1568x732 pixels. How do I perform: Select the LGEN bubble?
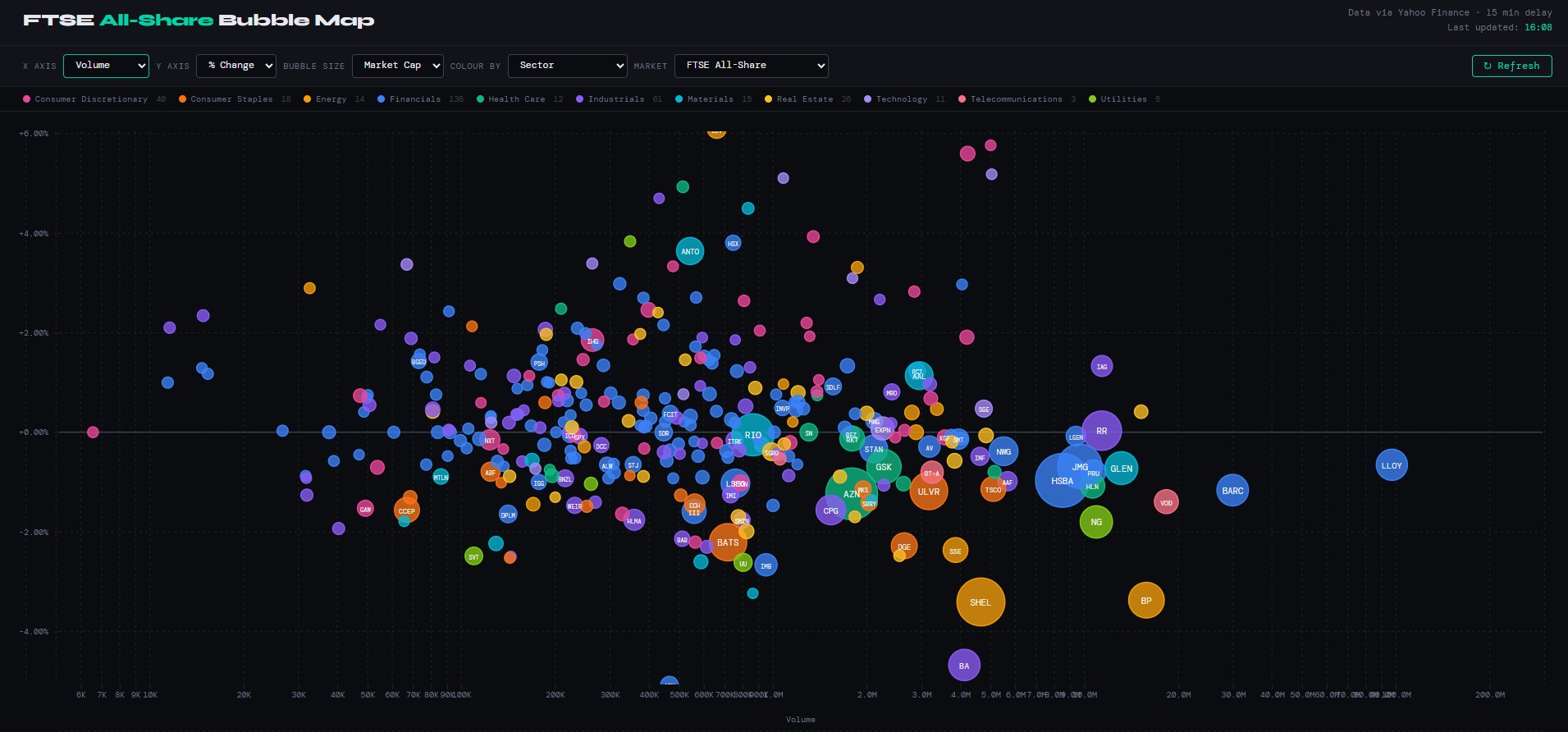[1076, 437]
